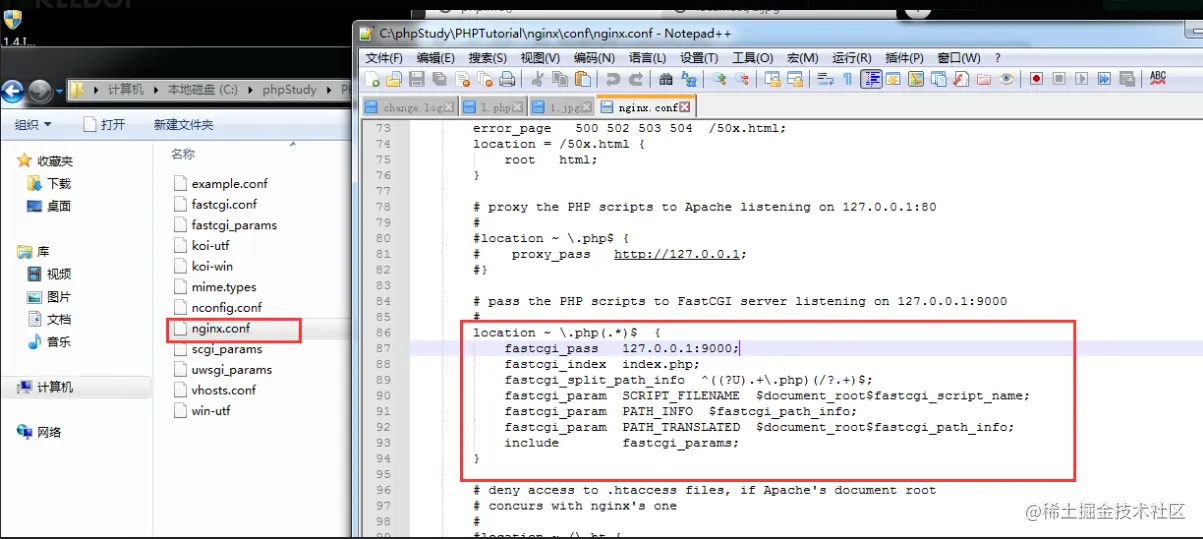Select 下载 in Explorer navigation pane
This screenshot has height=539, width=1203.
48,184
